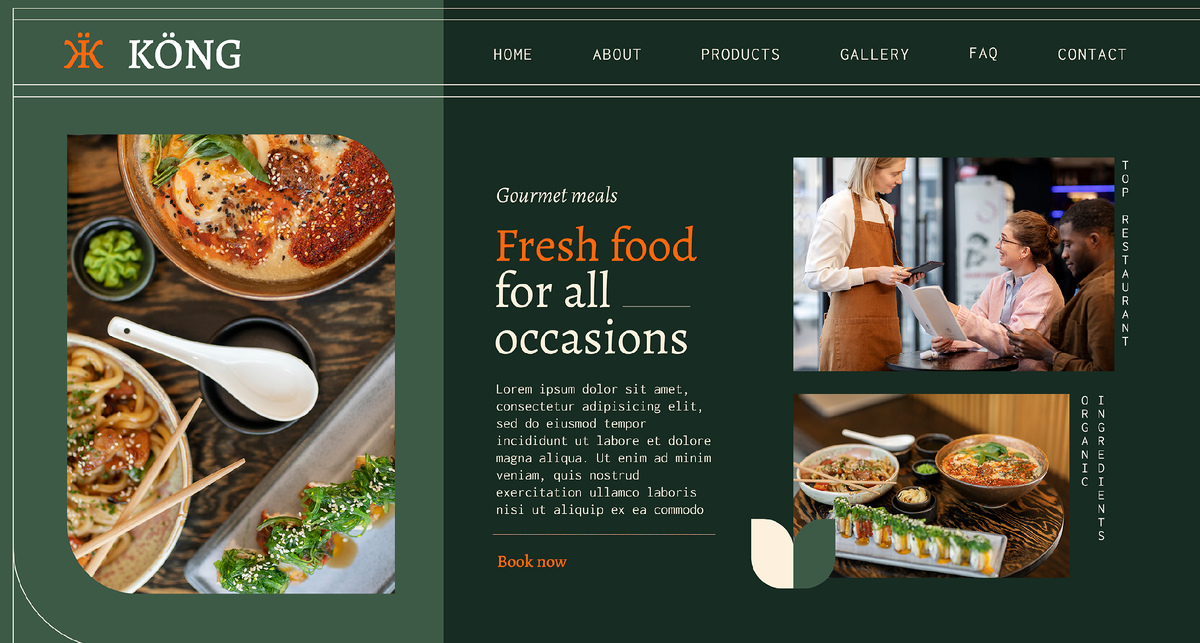Screen dimensions: 1200x643
Task: Click the orange KÖNG logo icon
Action: 84,53
